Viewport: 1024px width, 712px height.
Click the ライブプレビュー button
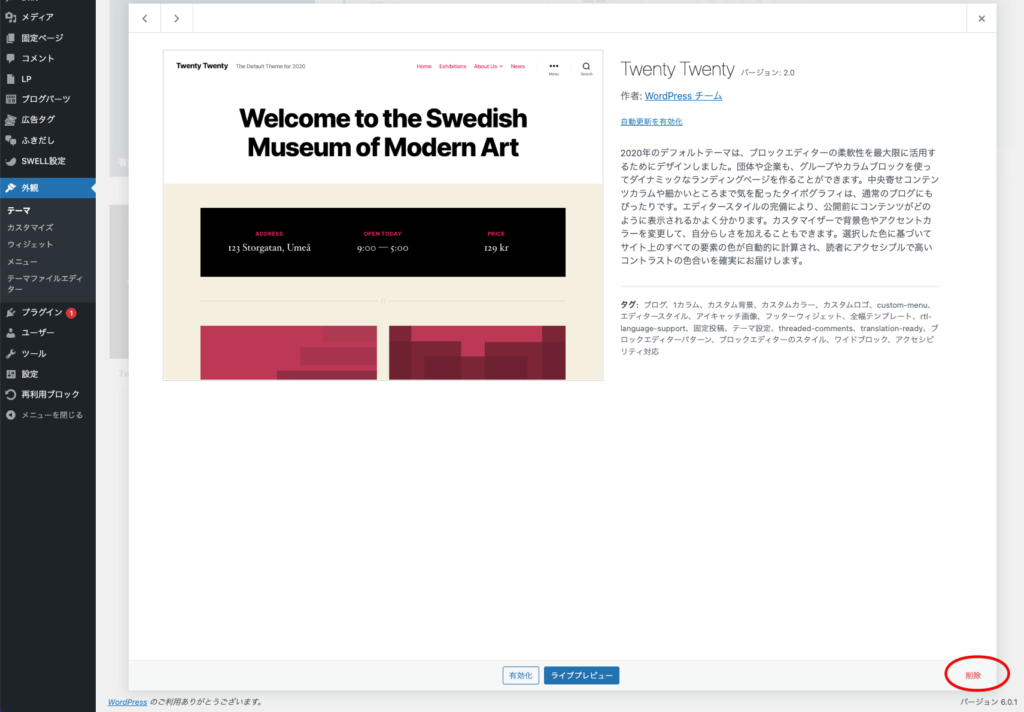point(581,675)
